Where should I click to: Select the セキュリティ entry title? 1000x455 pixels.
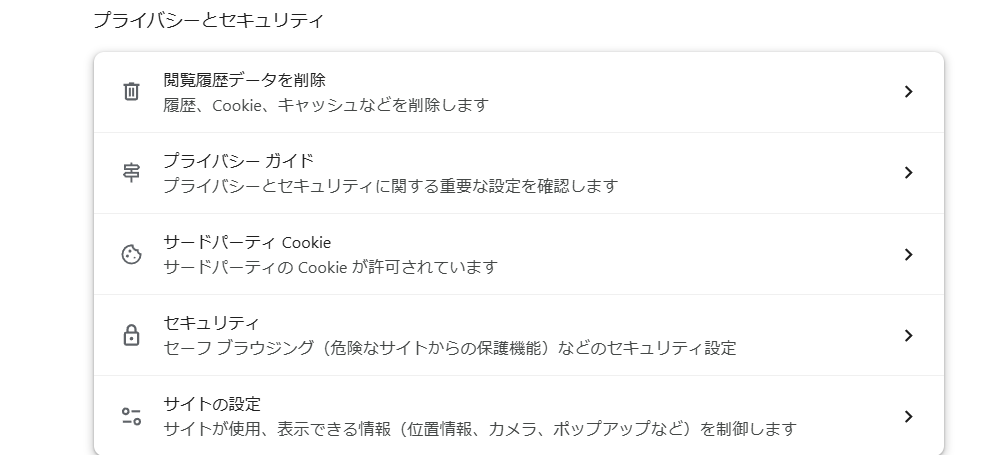pyautogui.click(x=211, y=323)
